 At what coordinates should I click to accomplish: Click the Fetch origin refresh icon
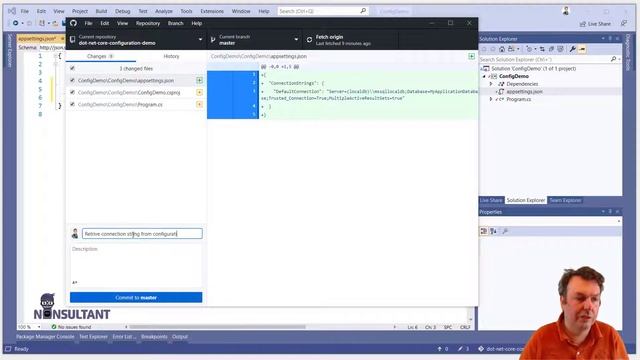pyautogui.click(x=309, y=40)
